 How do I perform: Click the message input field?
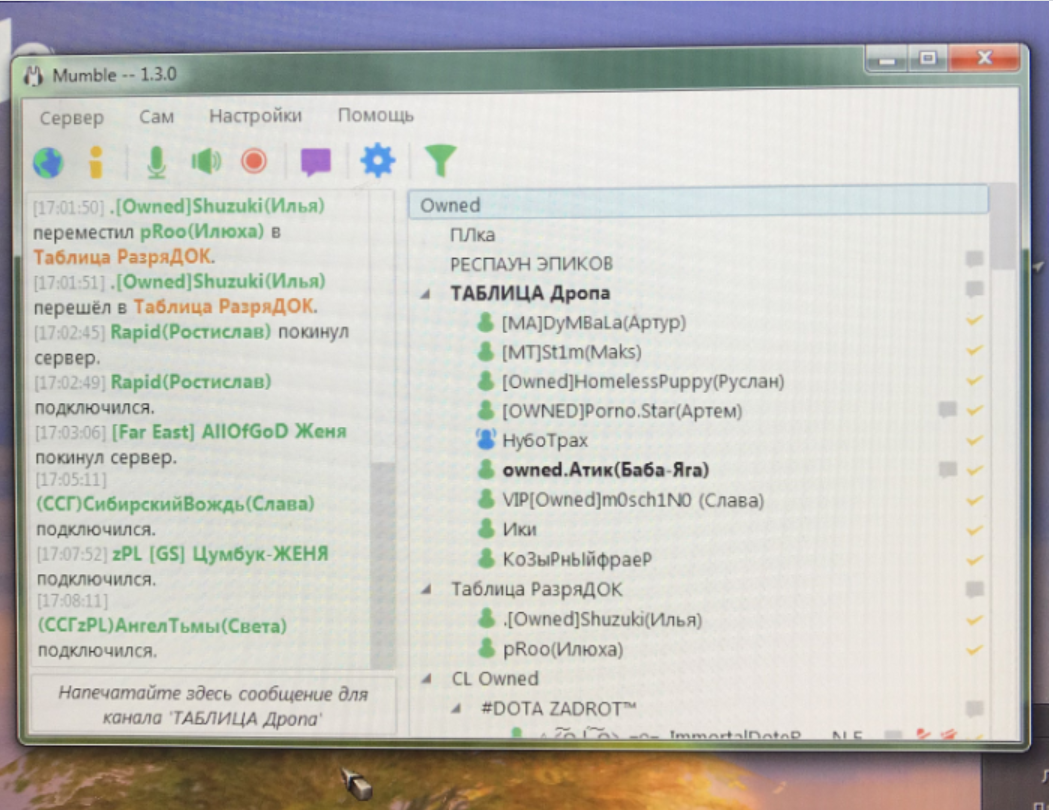pyautogui.click(x=212, y=705)
